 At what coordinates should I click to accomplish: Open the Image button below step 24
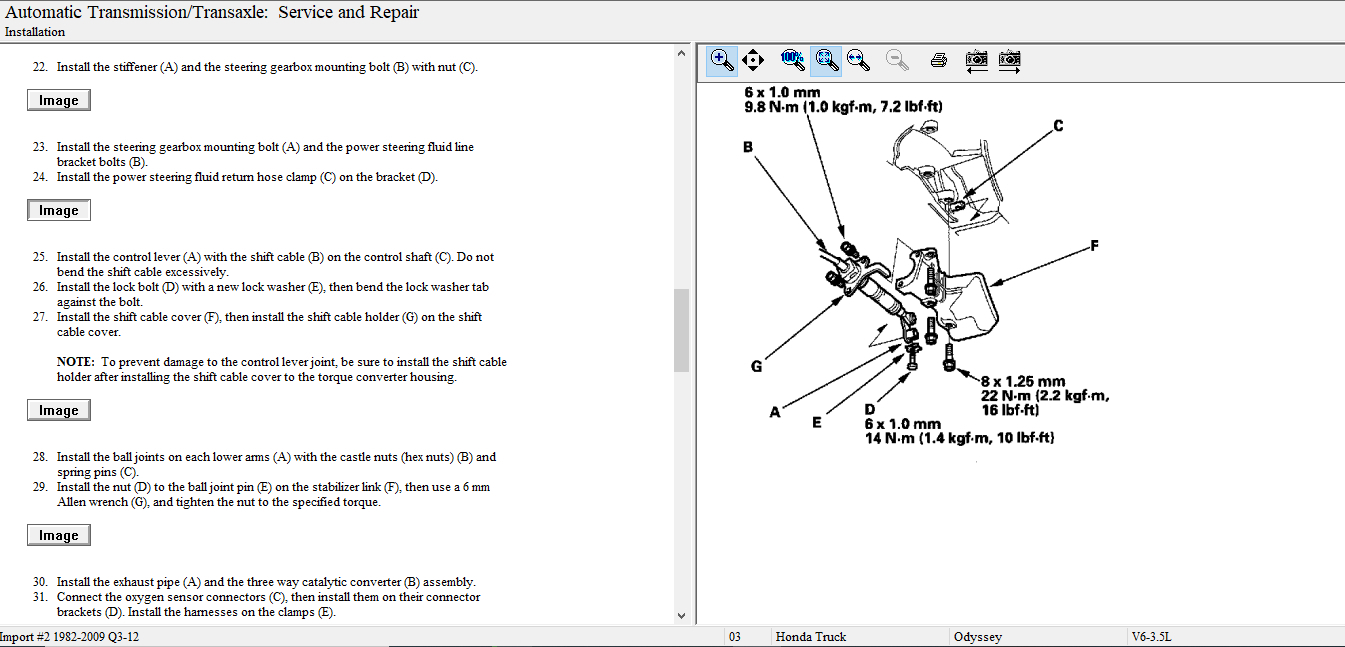click(59, 211)
